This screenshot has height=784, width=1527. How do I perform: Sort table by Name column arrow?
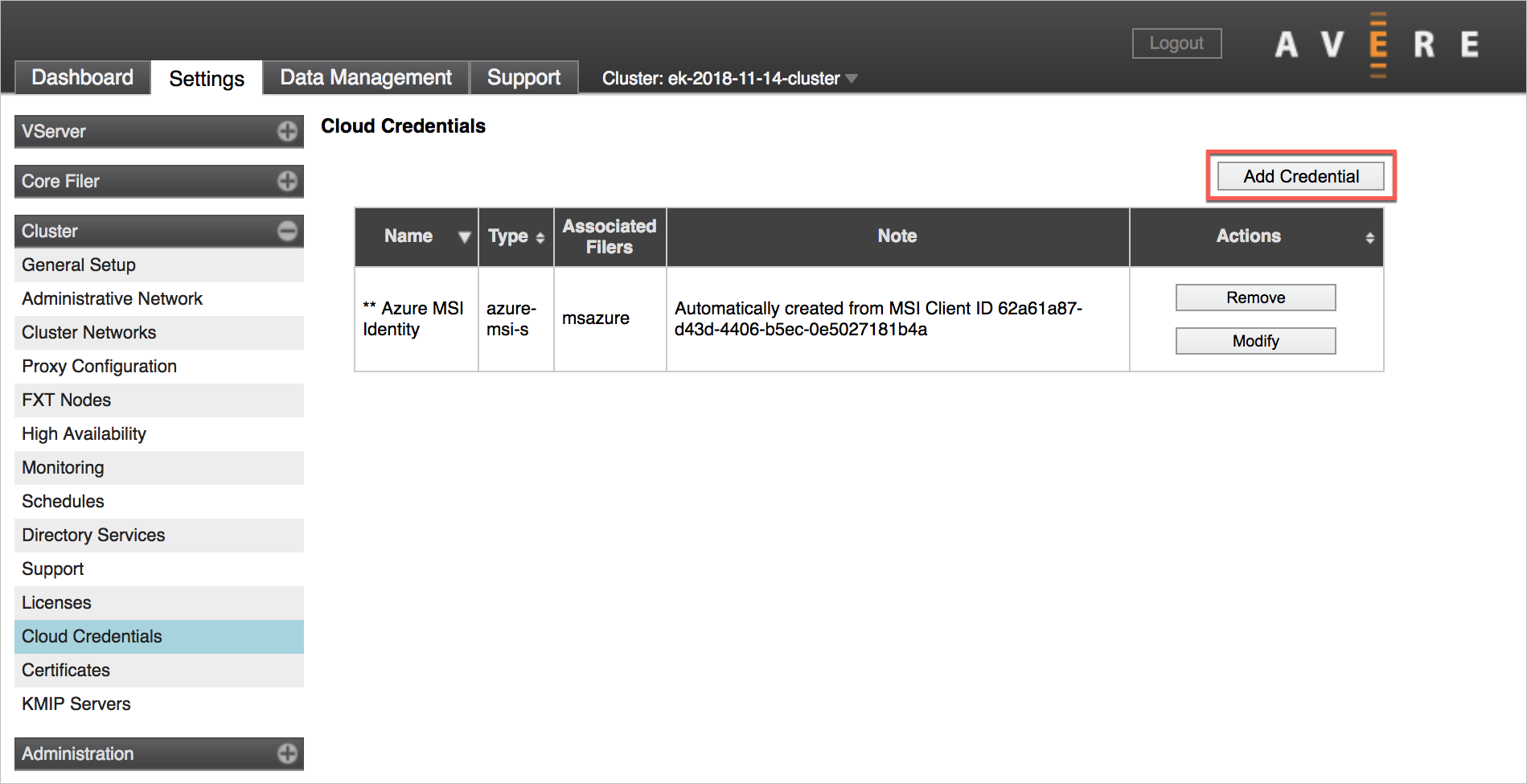pos(464,237)
